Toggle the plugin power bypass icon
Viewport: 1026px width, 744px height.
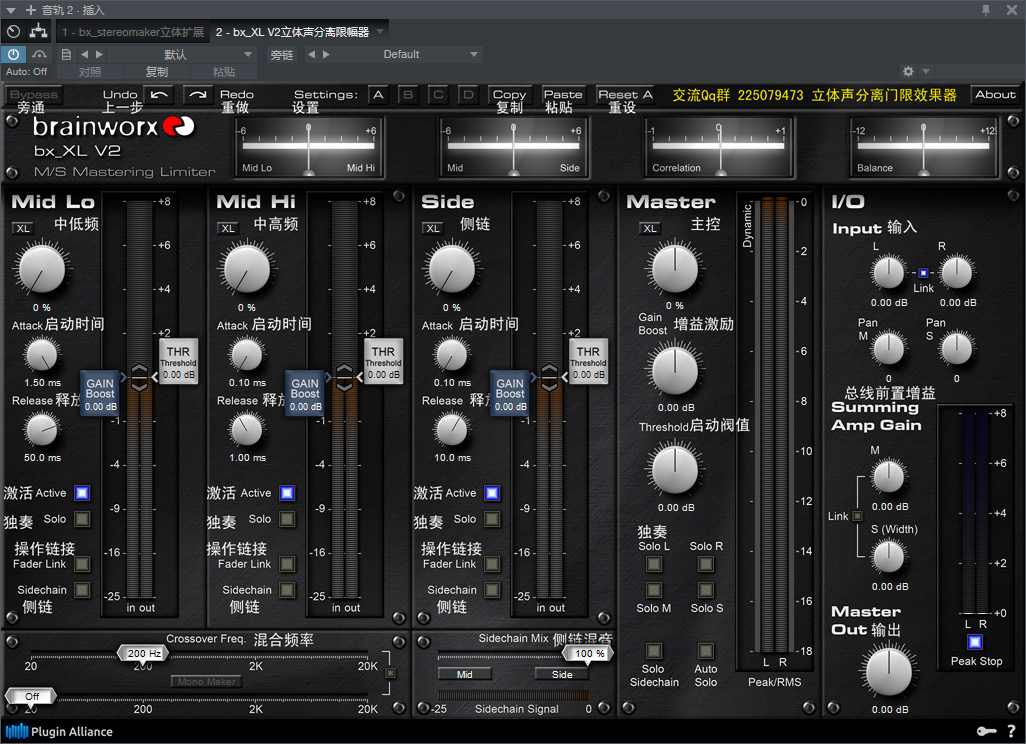(13, 54)
